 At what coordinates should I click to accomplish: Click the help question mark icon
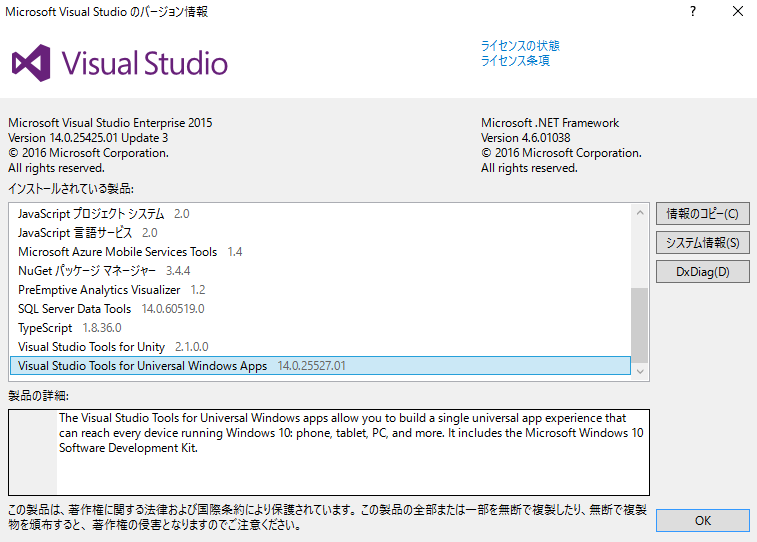point(693,11)
